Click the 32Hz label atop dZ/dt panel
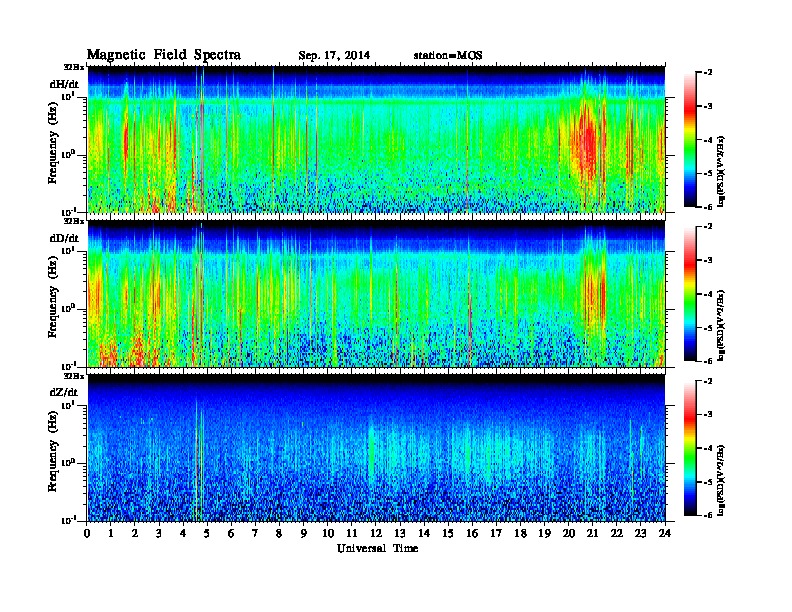The height and width of the screenshot is (612, 792). tap(73, 376)
